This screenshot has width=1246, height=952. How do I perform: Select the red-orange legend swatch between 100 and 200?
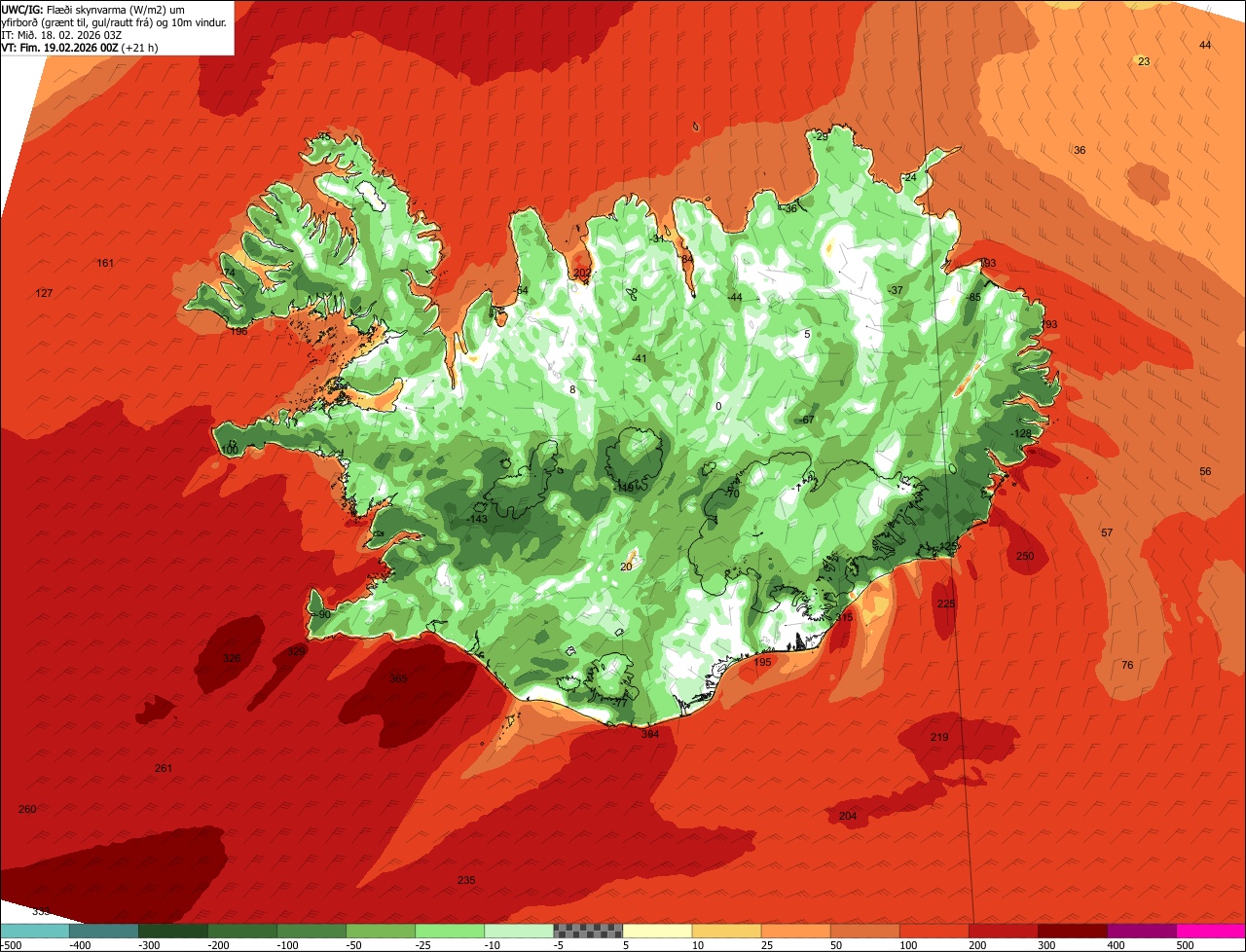click(x=934, y=930)
